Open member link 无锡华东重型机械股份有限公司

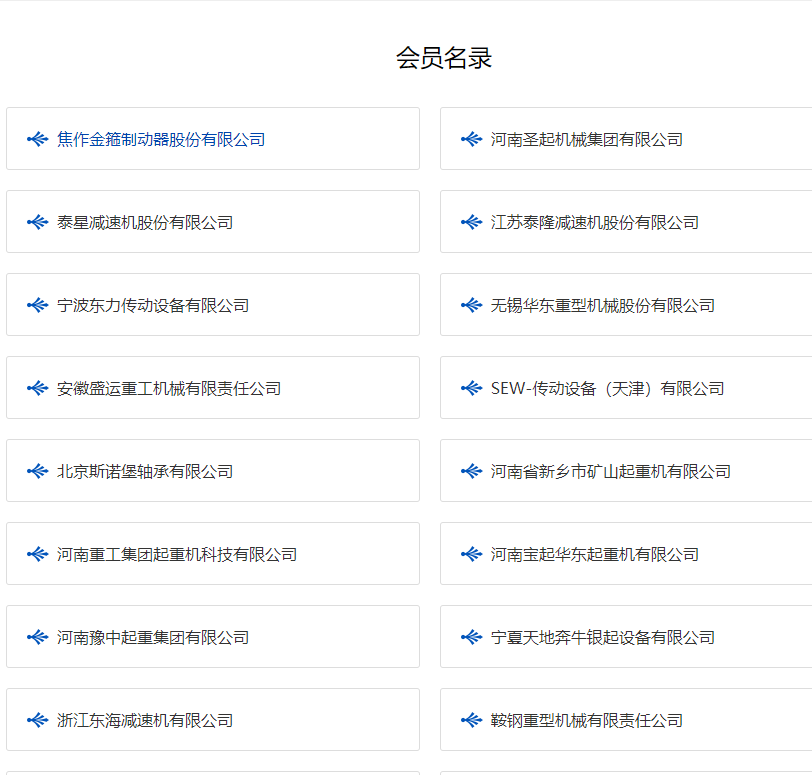click(x=603, y=305)
